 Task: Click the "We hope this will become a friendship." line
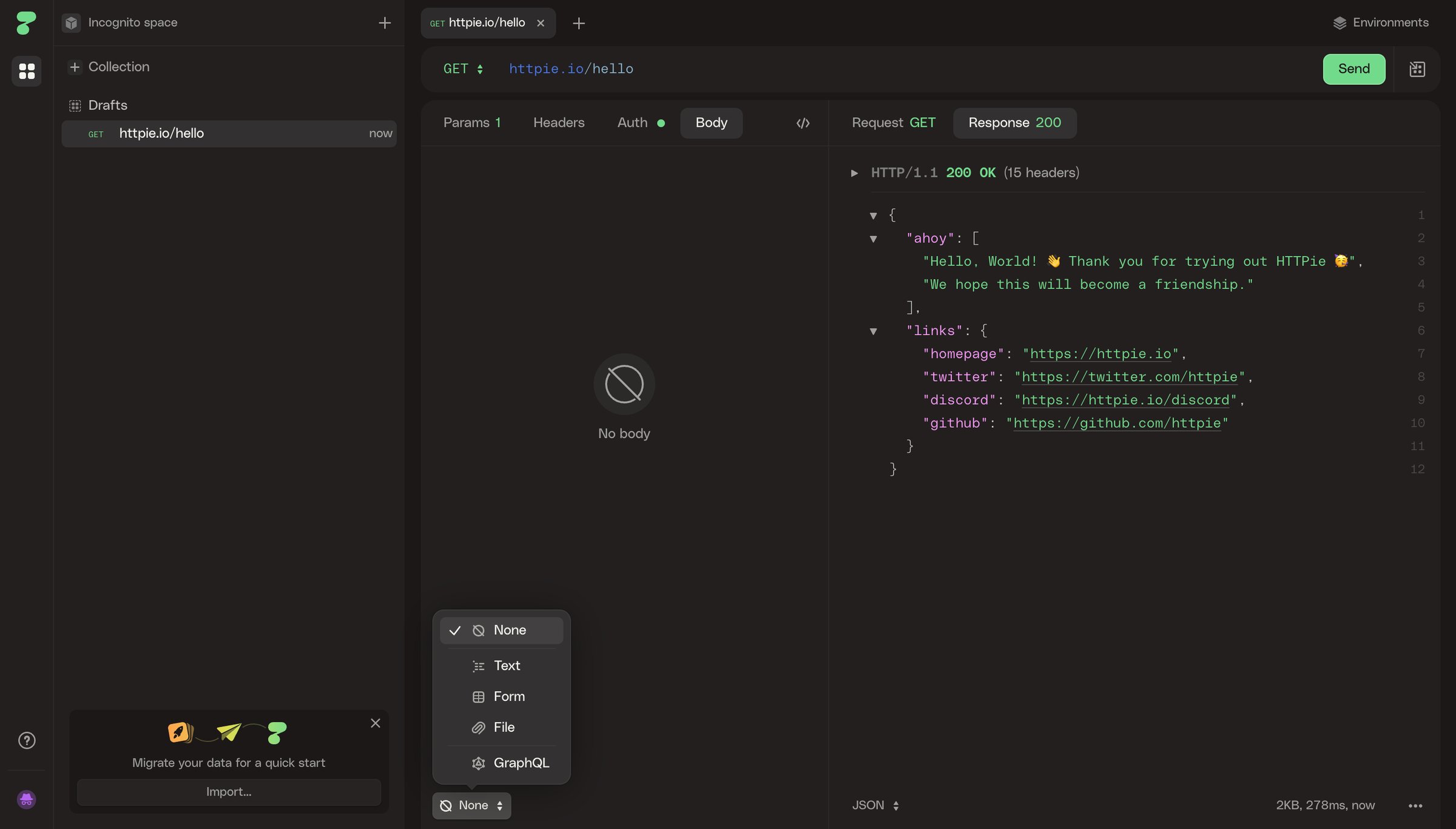(1088, 285)
